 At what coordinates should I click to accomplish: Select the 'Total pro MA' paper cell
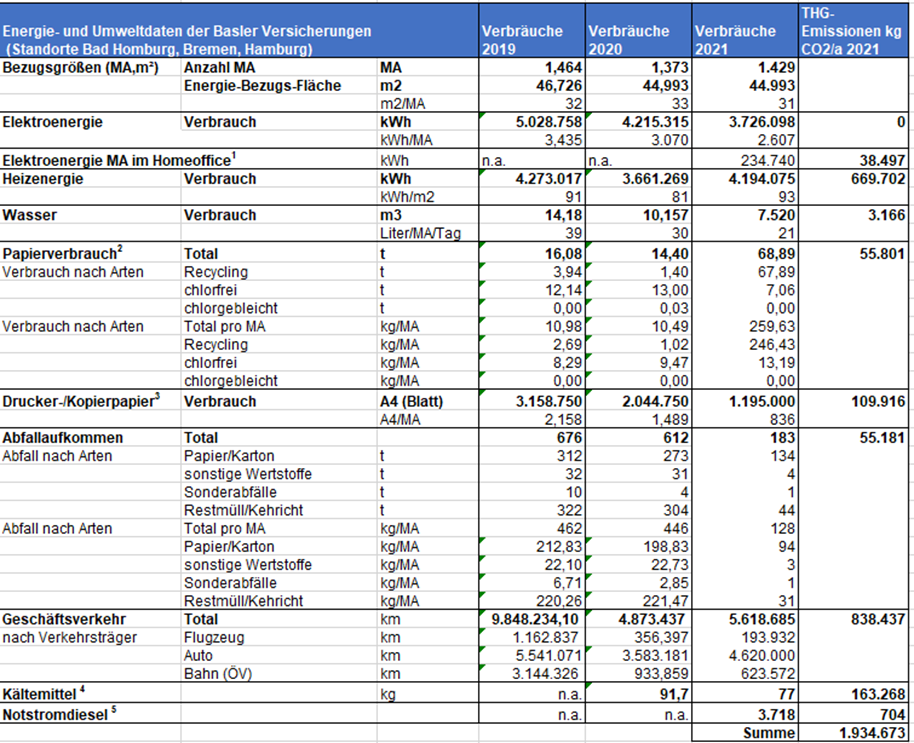click(x=224, y=326)
